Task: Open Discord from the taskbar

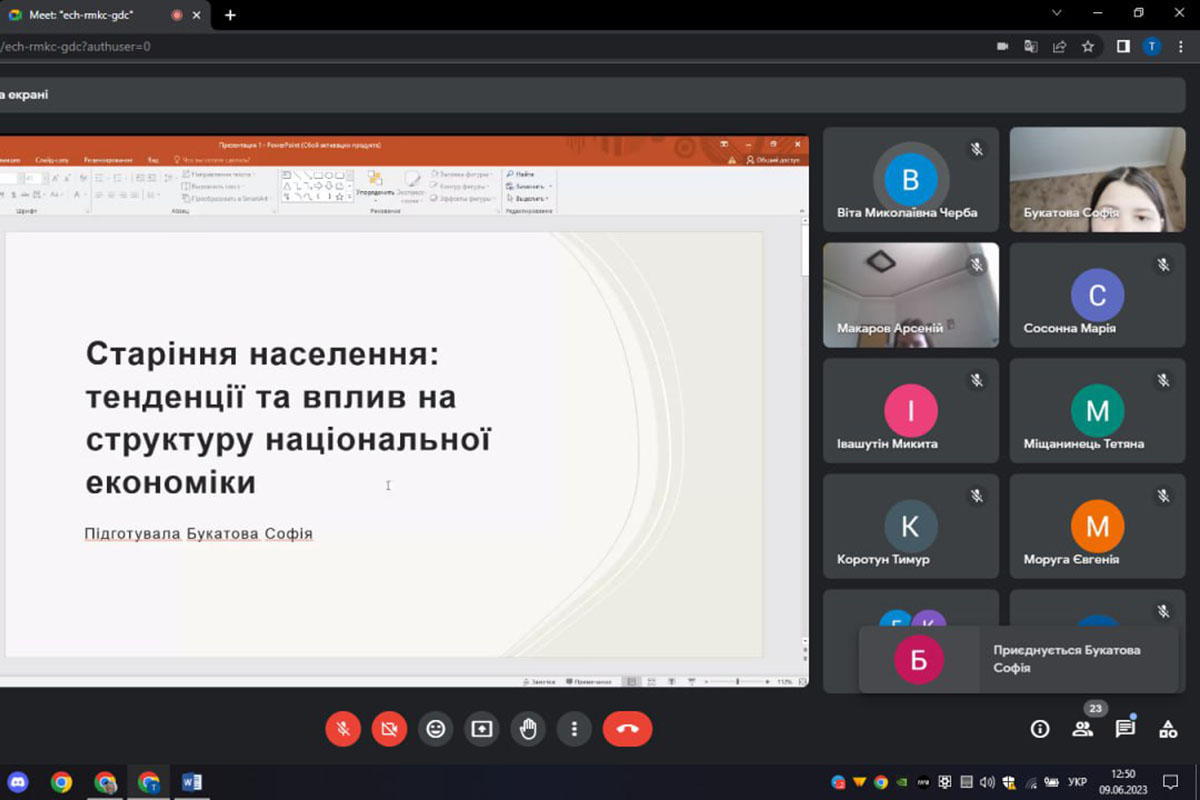Action: pyautogui.click(x=18, y=782)
